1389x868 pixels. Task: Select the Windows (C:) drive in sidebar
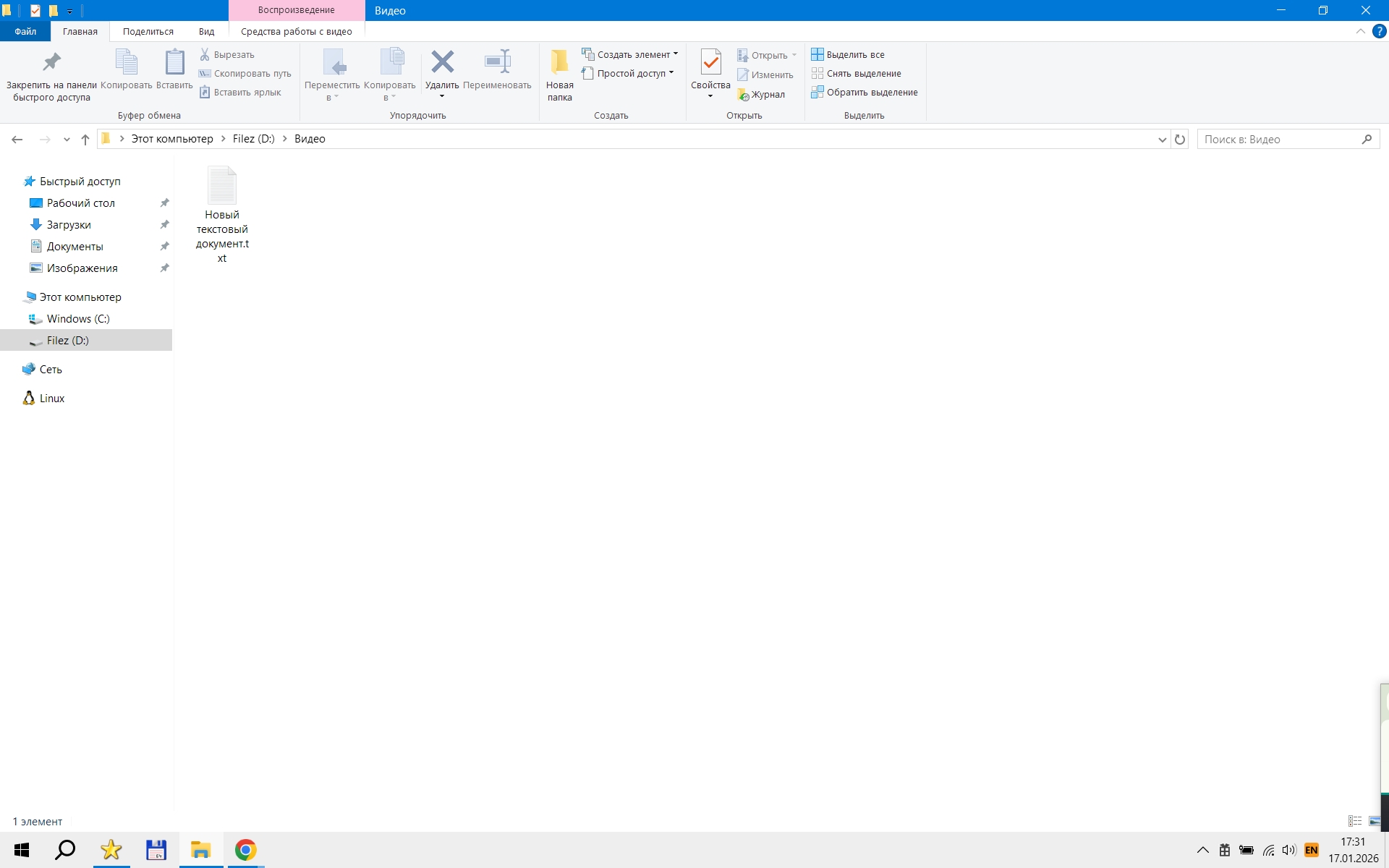pyautogui.click(x=78, y=319)
